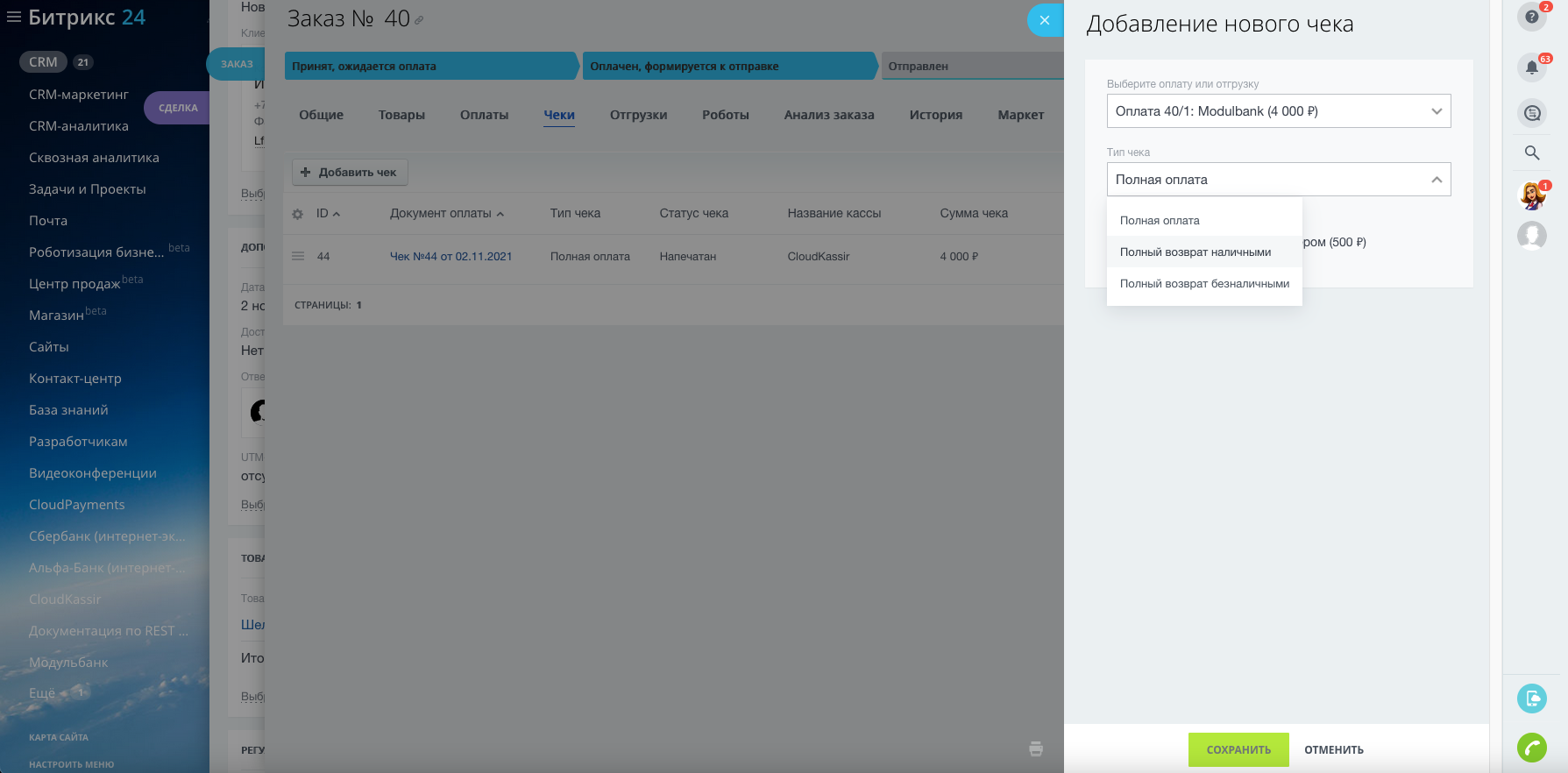This screenshot has height=773, width=1568.
Task: Open CloudPayments in the sidebar
Action: [x=77, y=505]
